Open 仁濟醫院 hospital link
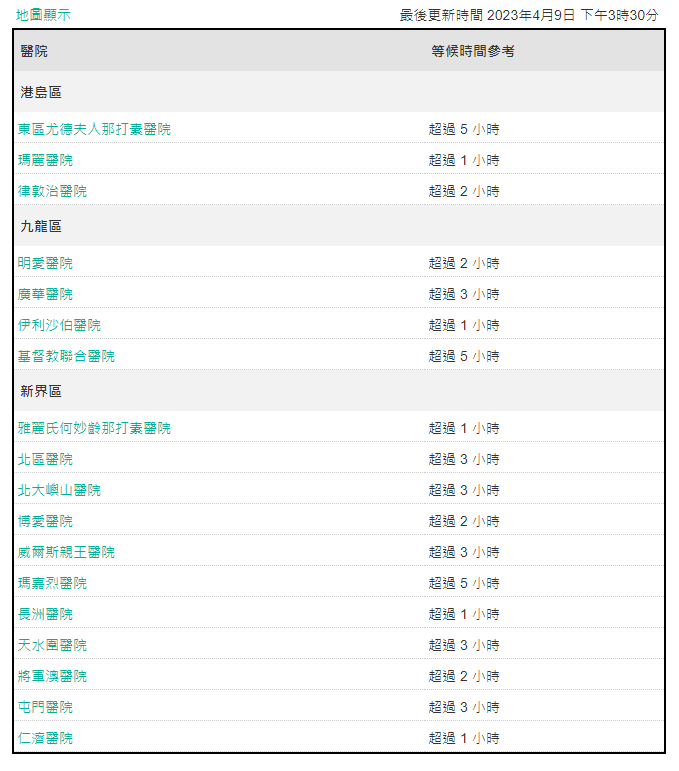 click(x=45, y=738)
